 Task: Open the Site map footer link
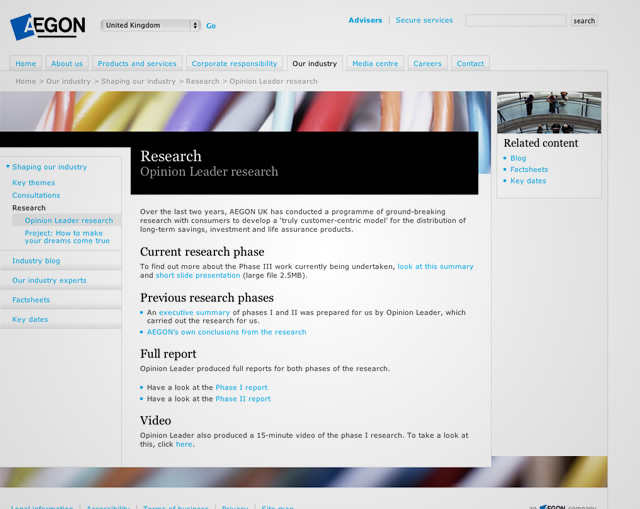278,507
